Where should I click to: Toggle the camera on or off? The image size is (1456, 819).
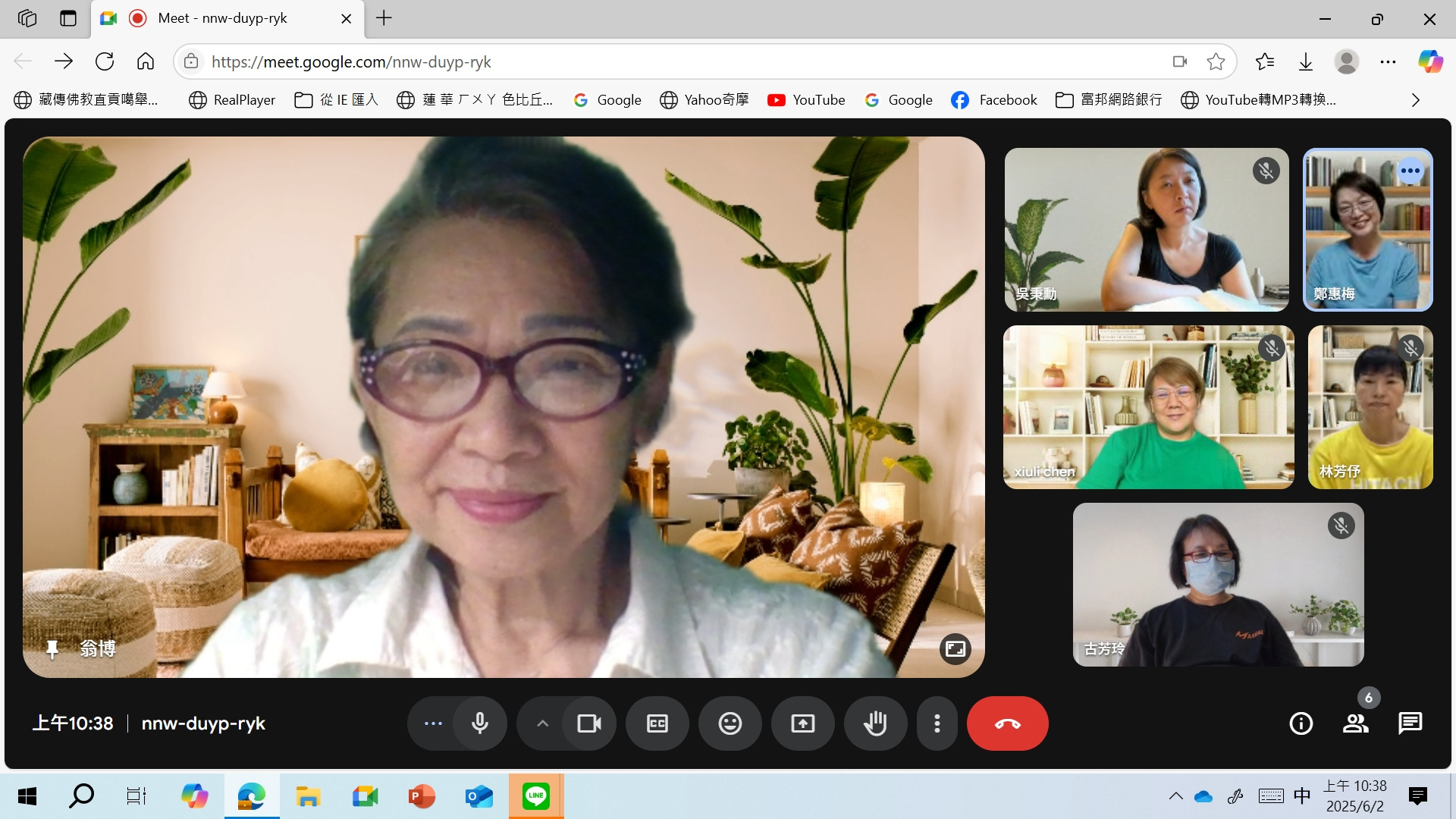pyautogui.click(x=588, y=723)
